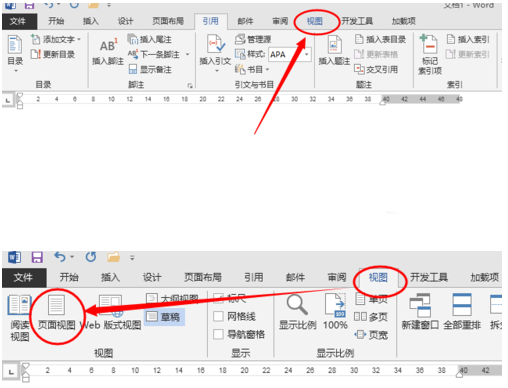Select the 草稿 draft view option
The height and width of the screenshot is (388, 508).
pyautogui.click(x=164, y=316)
